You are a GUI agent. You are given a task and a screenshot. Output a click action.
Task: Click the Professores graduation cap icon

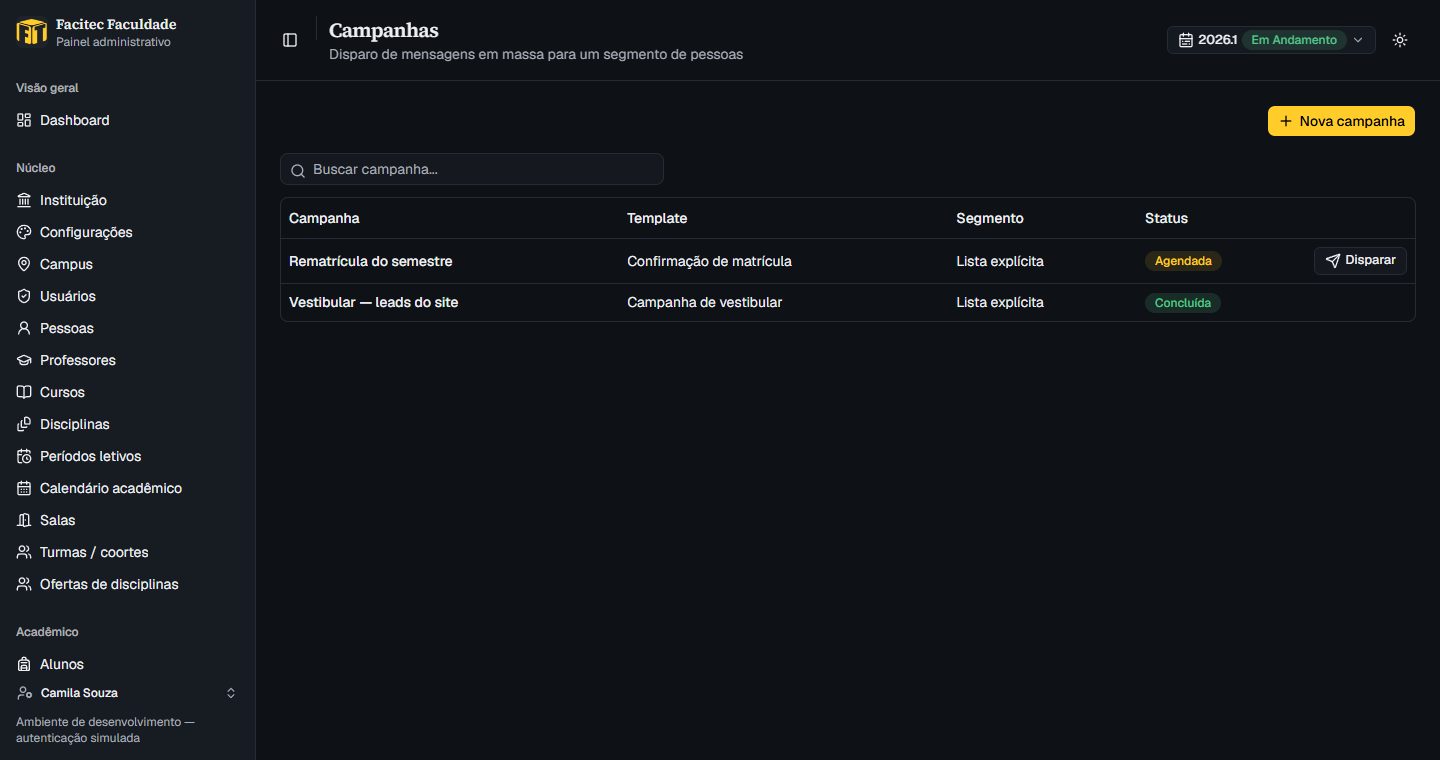[24, 360]
